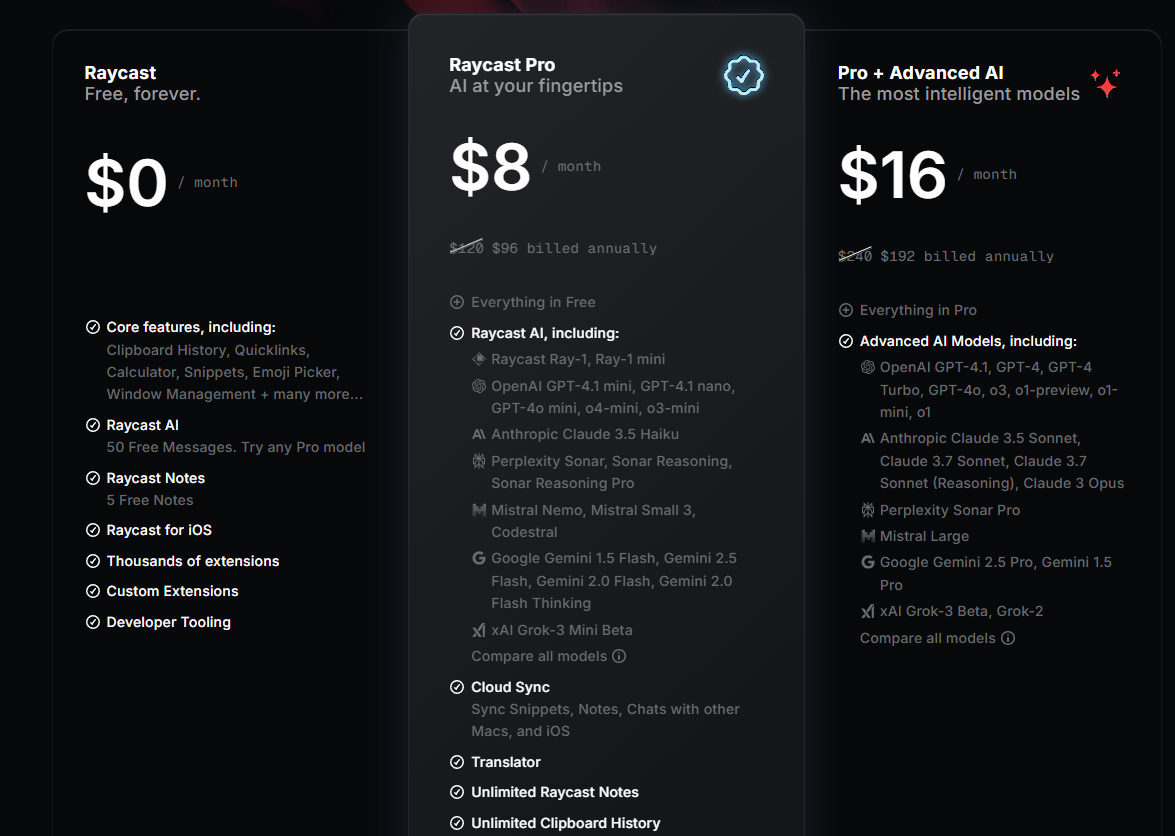The width and height of the screenshot is (1175, 836).
Task: Click the Anthropic Claude 3.5 Haiku text
Action: pos(585,434)
